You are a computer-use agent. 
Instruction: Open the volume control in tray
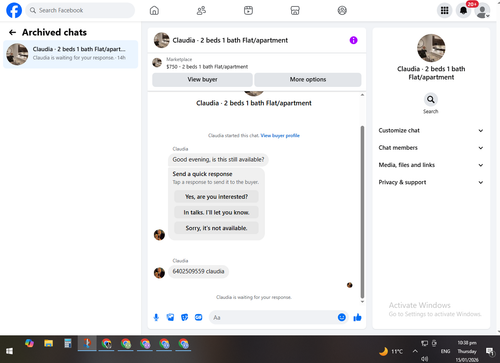pos(424,359)
